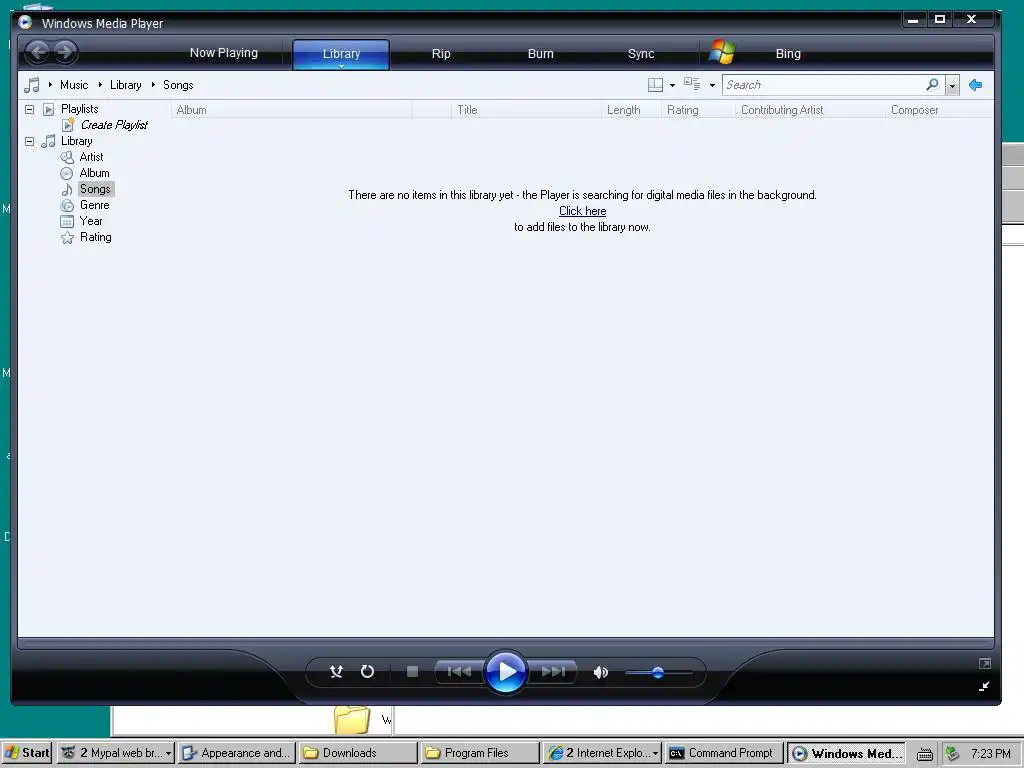The width and height of the screenshot is (1024, 768).
Task: Switch to Command Prompt taskbar window
Action: coord(724,753)
